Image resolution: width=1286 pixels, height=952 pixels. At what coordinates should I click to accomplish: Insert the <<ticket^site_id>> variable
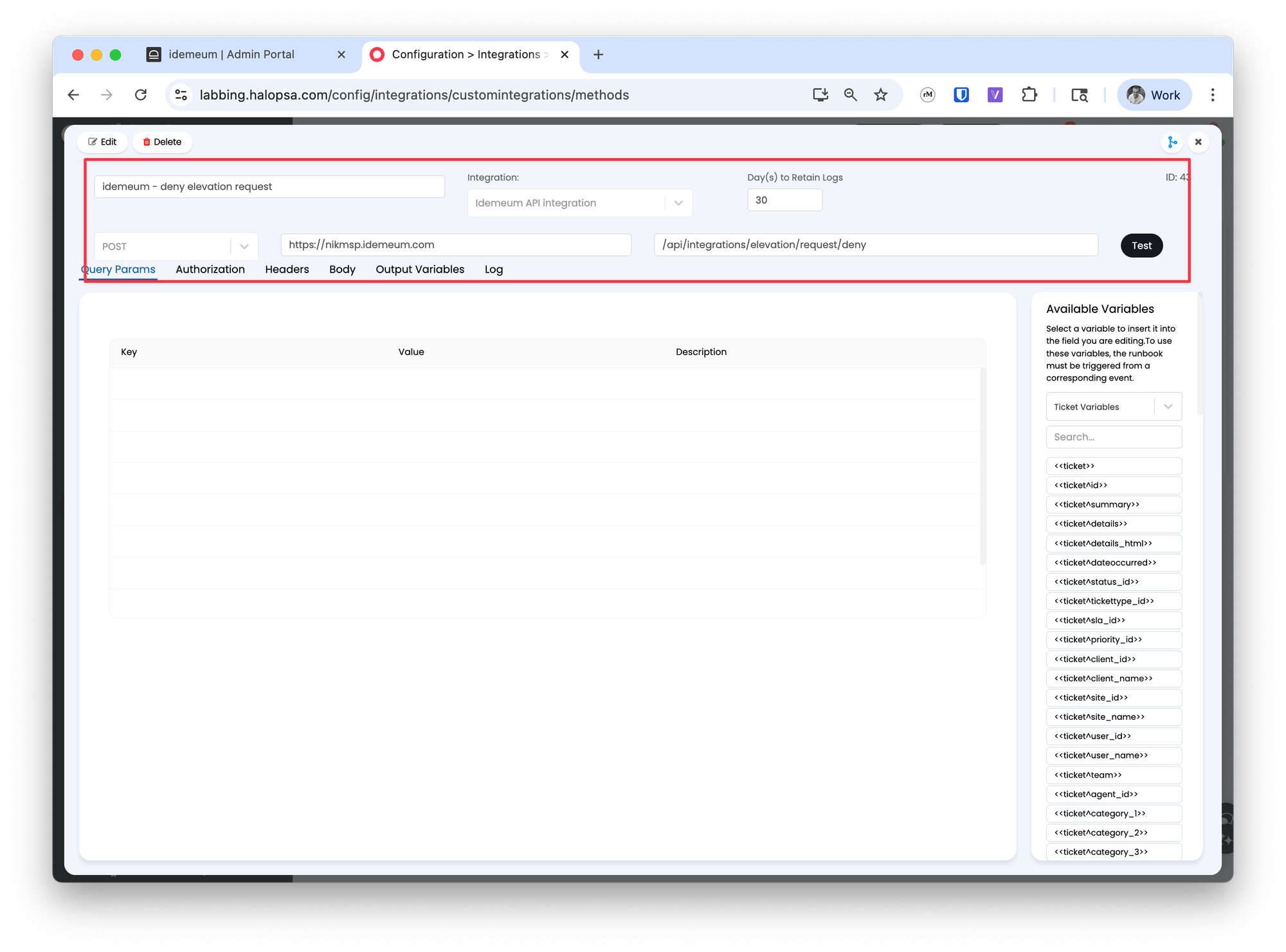1114,697
